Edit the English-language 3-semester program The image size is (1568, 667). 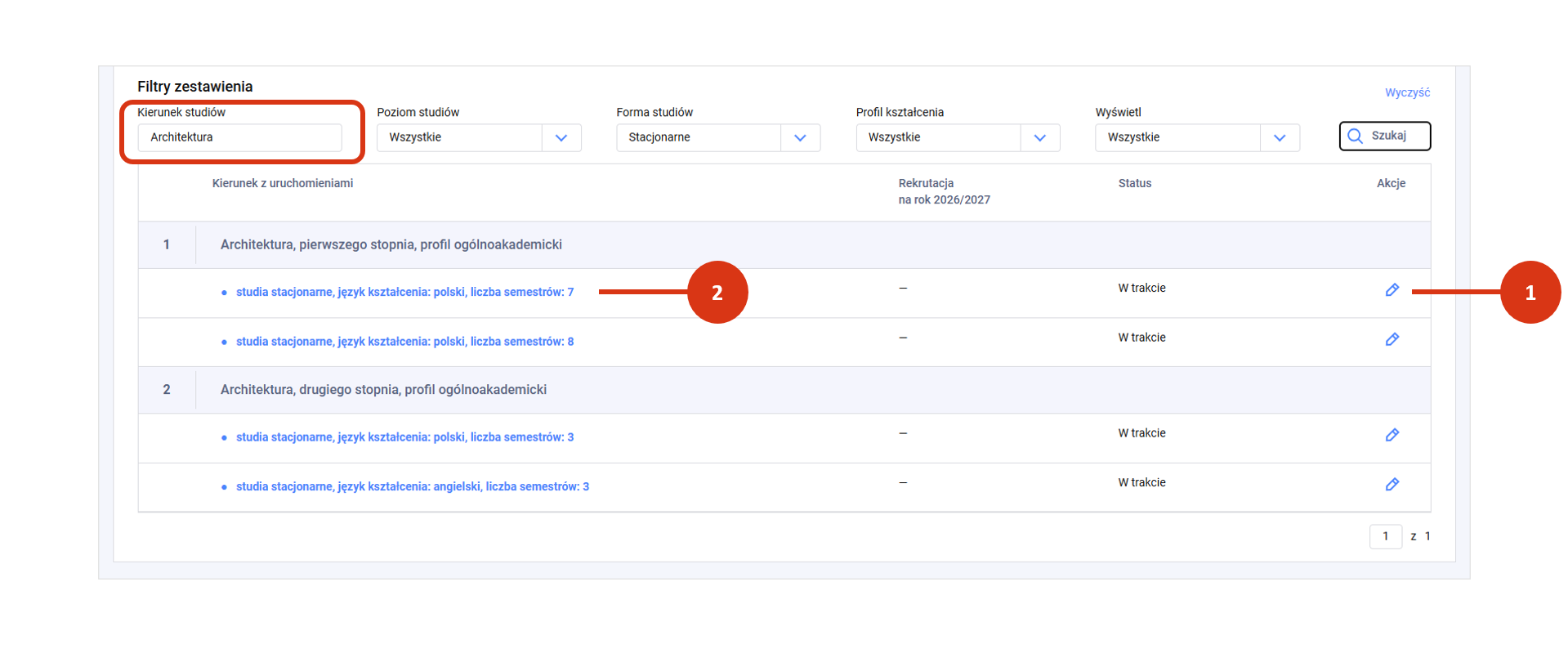pyautogui.click(x=1392, y=485)
